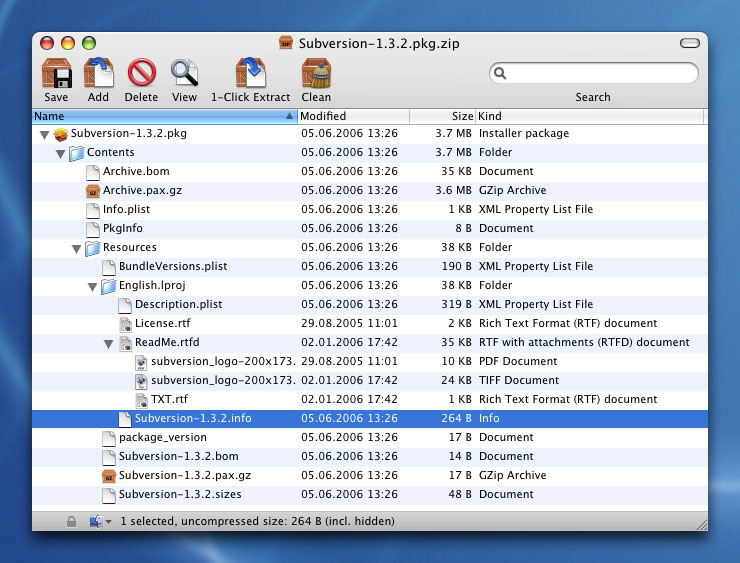Click the Clean broom toolbar icon
The width and height of the screenshot is (740, 563).
[316, 73]
